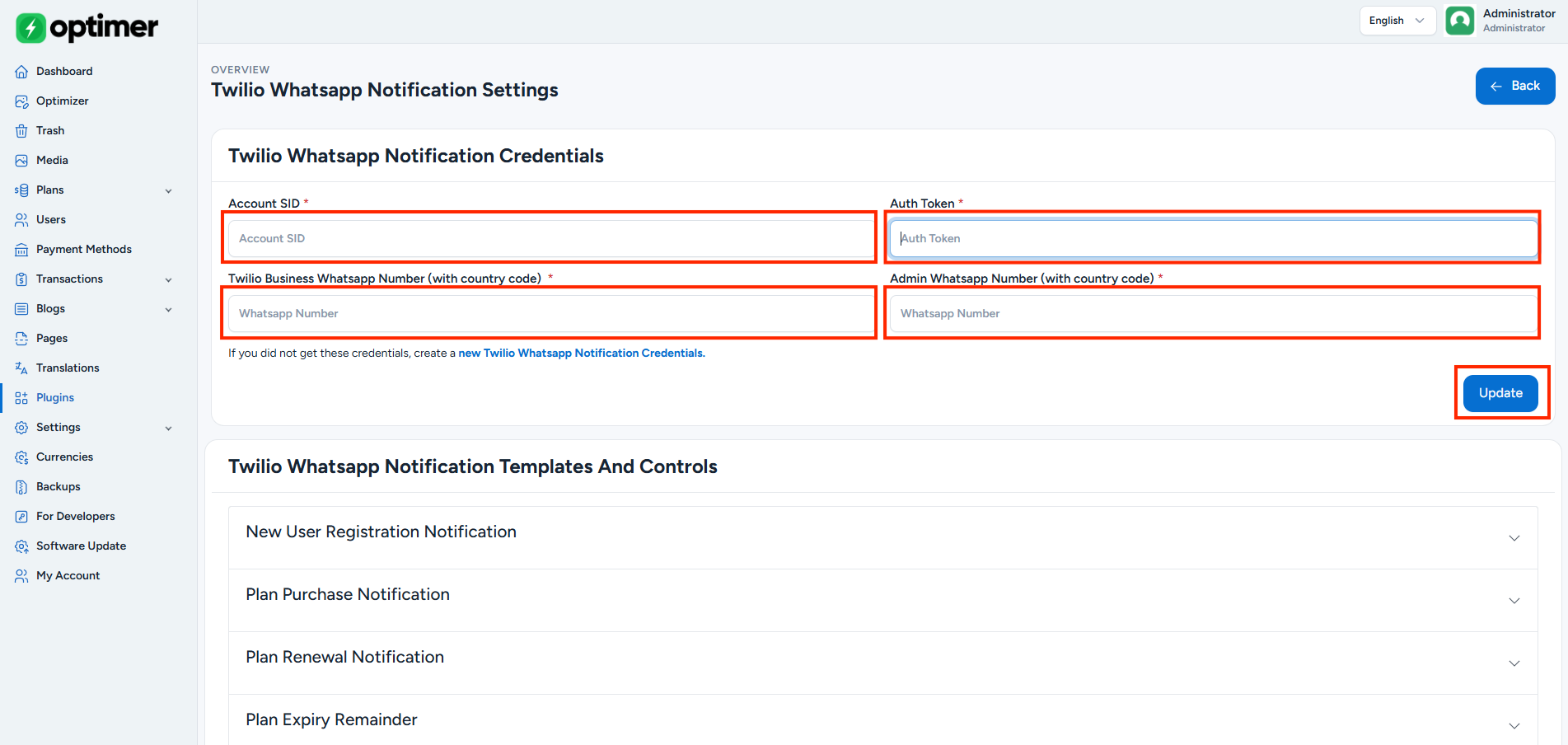Click the Plans coins icon
1568x745 pixels.
[x=21, y=190]
